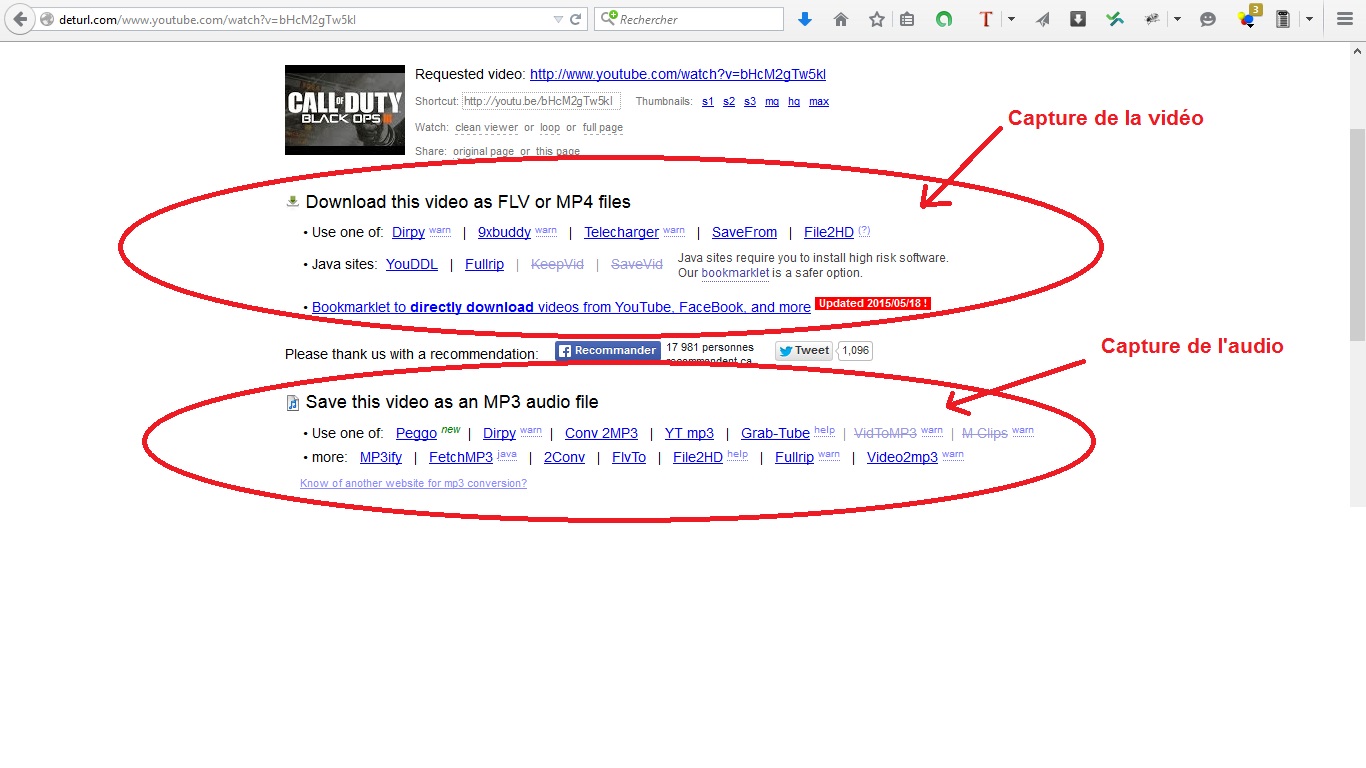Click the SaveFrom download link
Viewport: 1366px width, 768px height.
pyautogui.click(x=744, y=232)
